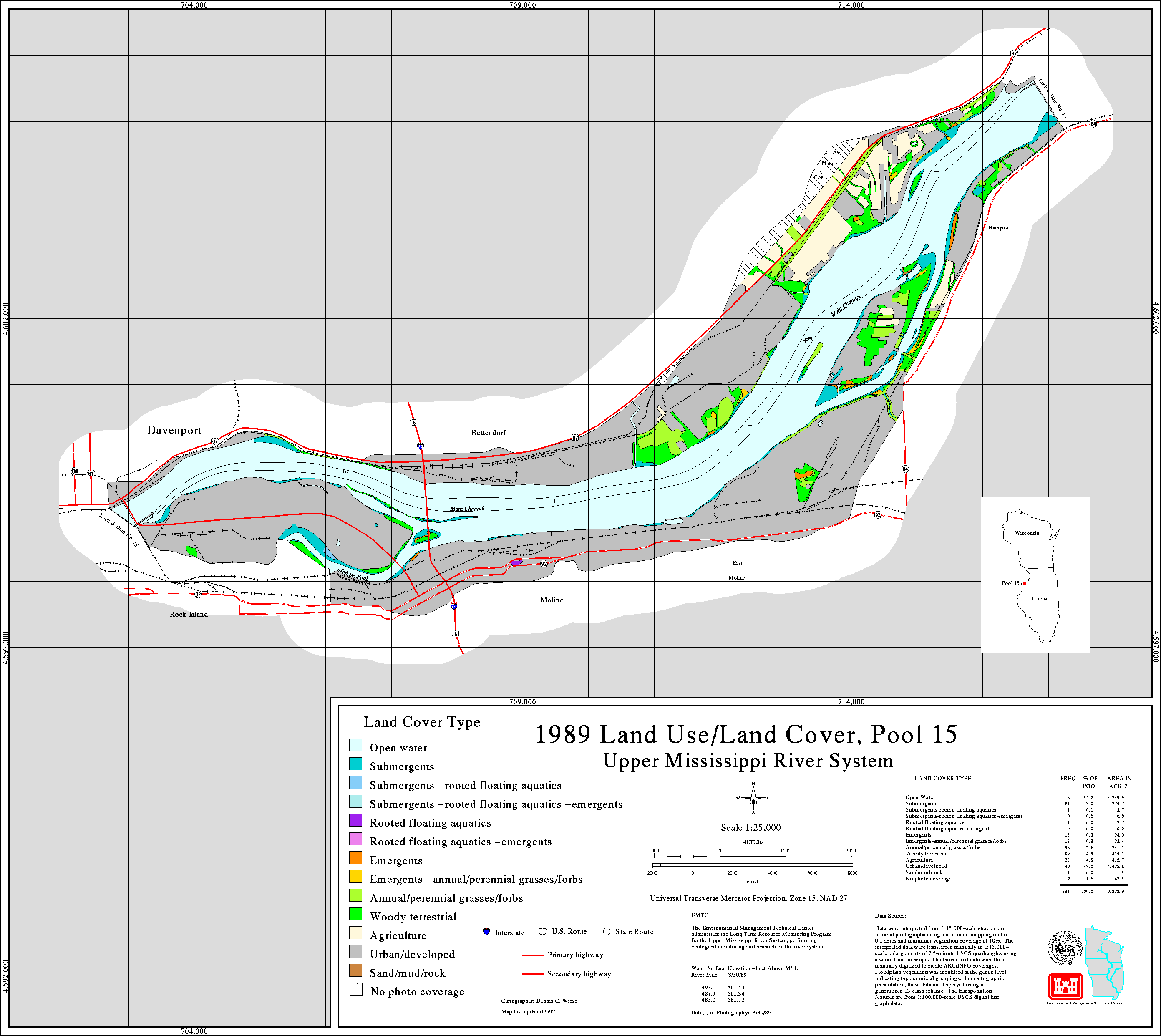Select the Open water legend swatch
This screenshot has height=1036, width=1161.
(x=356, y=745)
